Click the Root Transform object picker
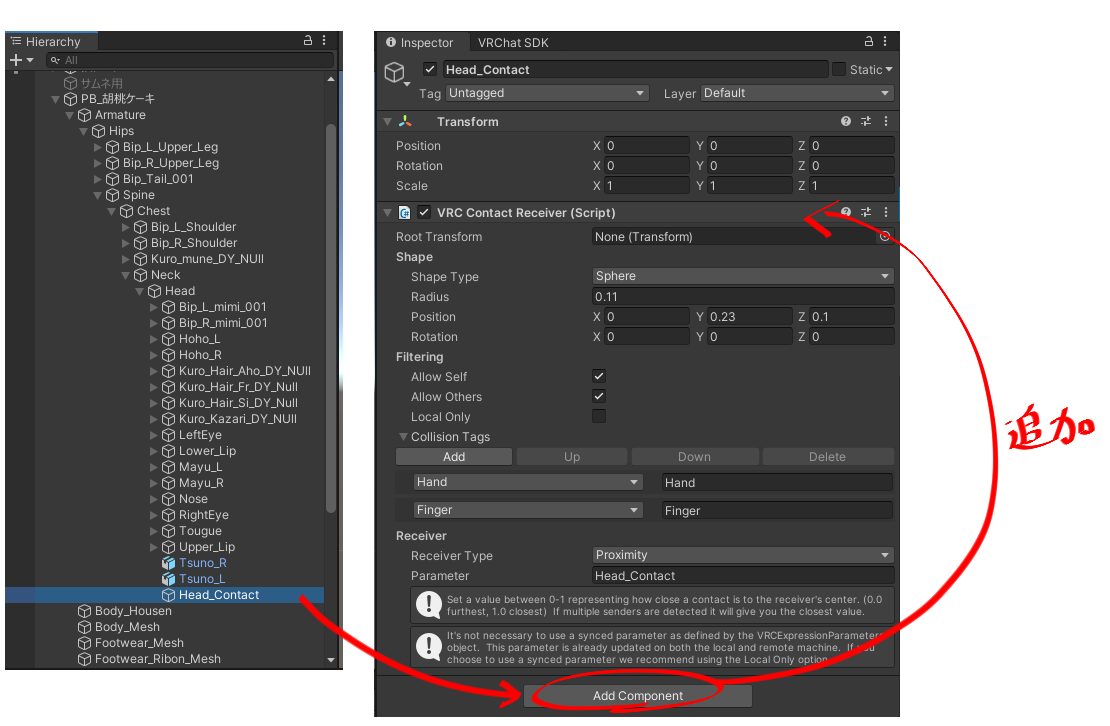The image size is (1110, 726). tap(884, 237)
